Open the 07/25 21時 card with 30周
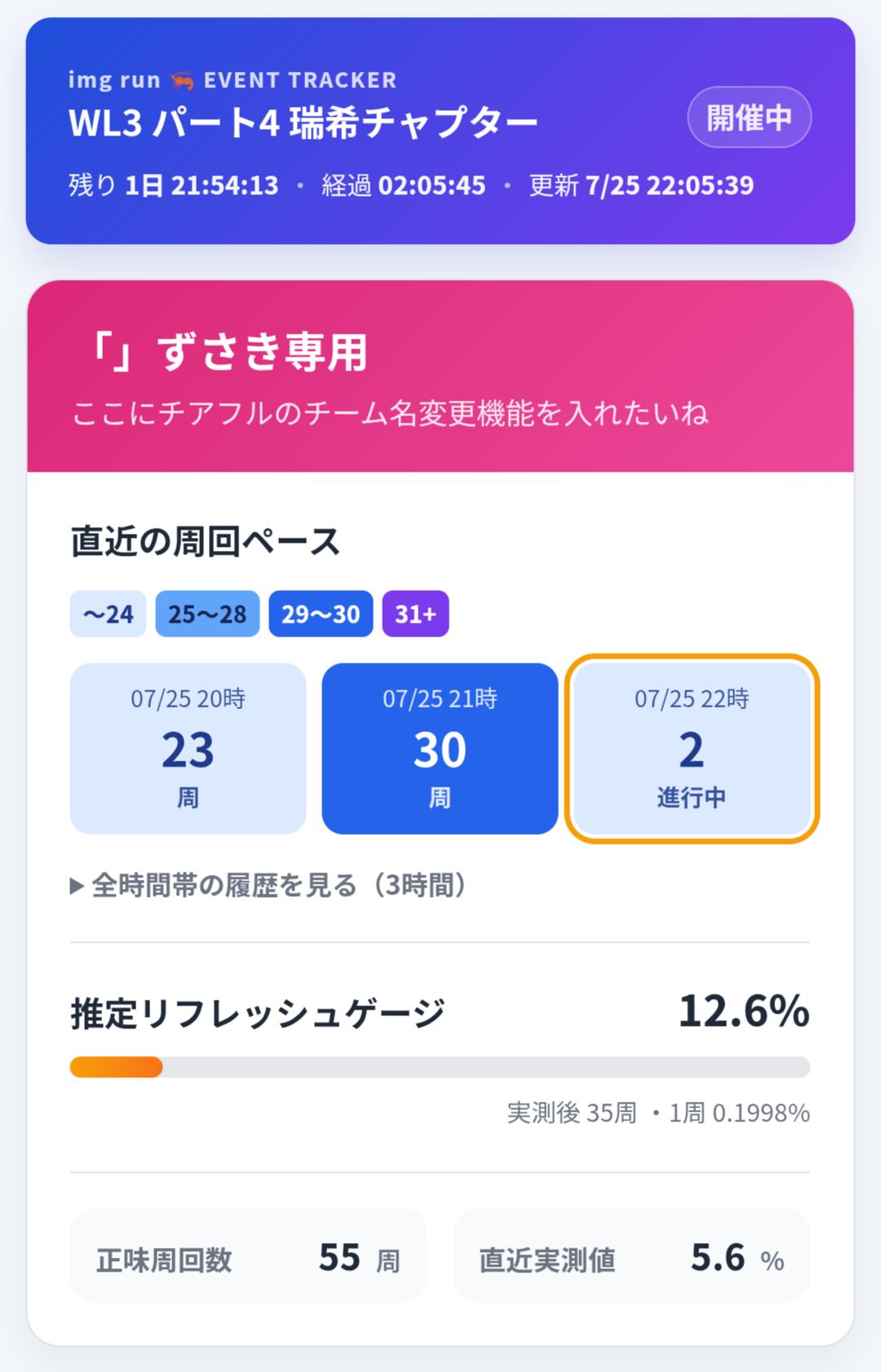Screen dimensions: 881x1372 coord(440,748)
